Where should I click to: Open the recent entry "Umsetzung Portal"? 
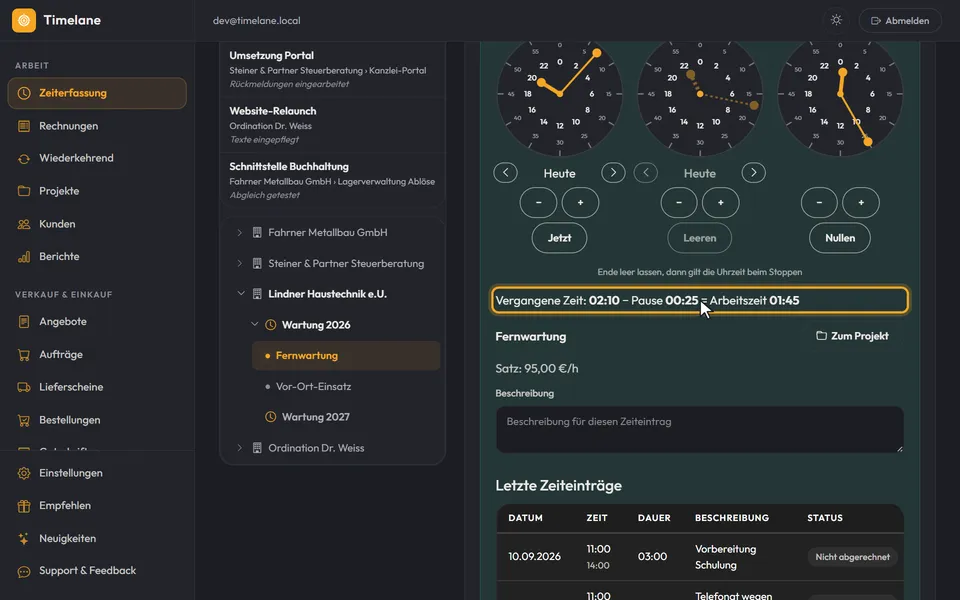[332, 69]
